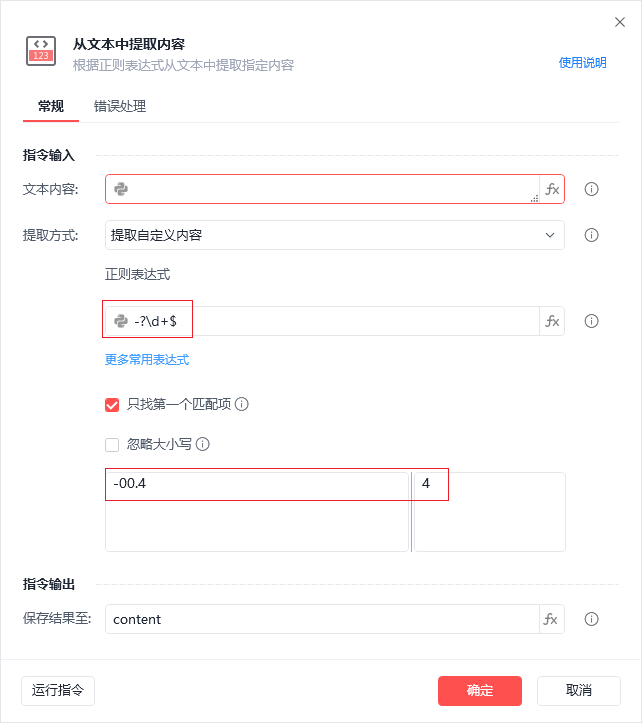Open 更多常用表达式 link
This screenshot has height=723, width=642.
(x=147, y=360)
